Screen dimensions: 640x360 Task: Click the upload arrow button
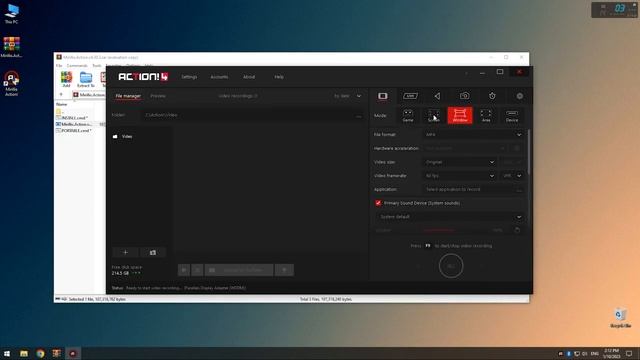point(284,270)
